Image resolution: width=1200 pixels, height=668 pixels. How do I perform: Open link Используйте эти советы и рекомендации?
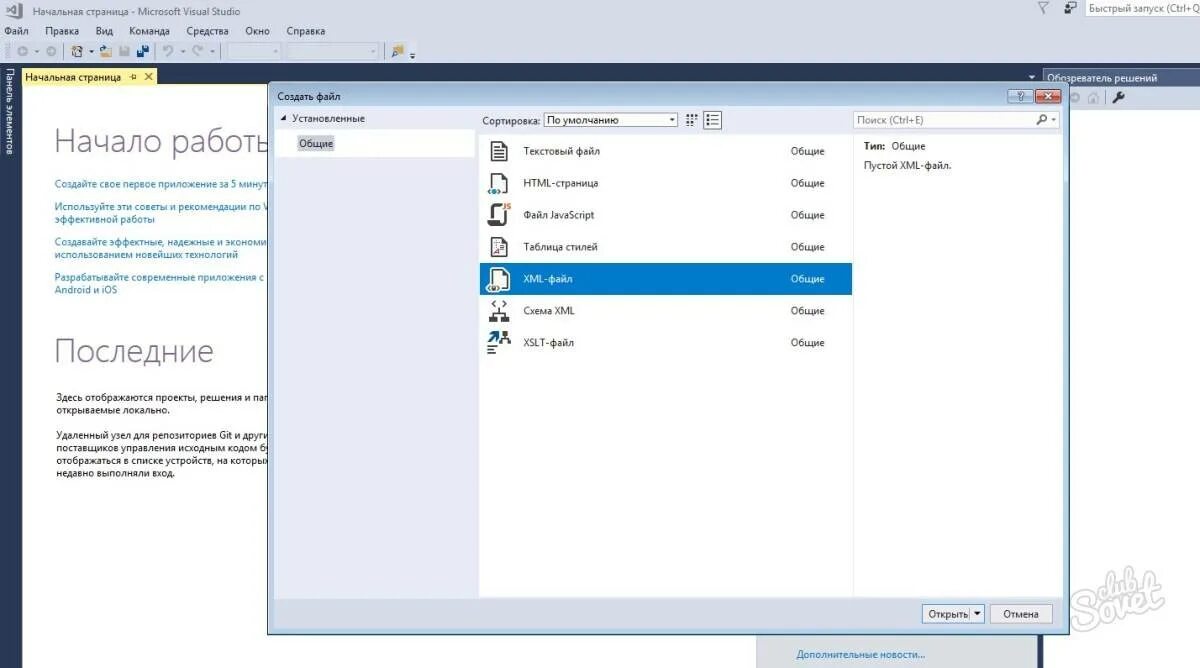pyautogui.click(x=162, y=212)
